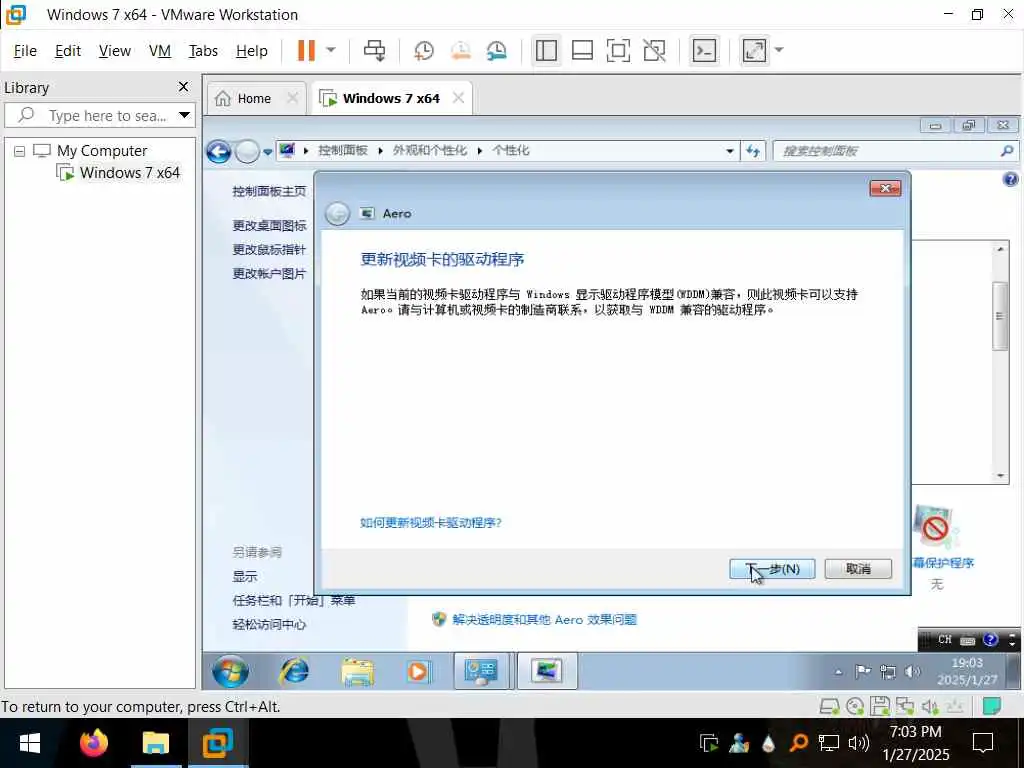The height and width of the screenshot is (768, 1024).
Task: Open the console view icon
Action: tap(704, 50)
